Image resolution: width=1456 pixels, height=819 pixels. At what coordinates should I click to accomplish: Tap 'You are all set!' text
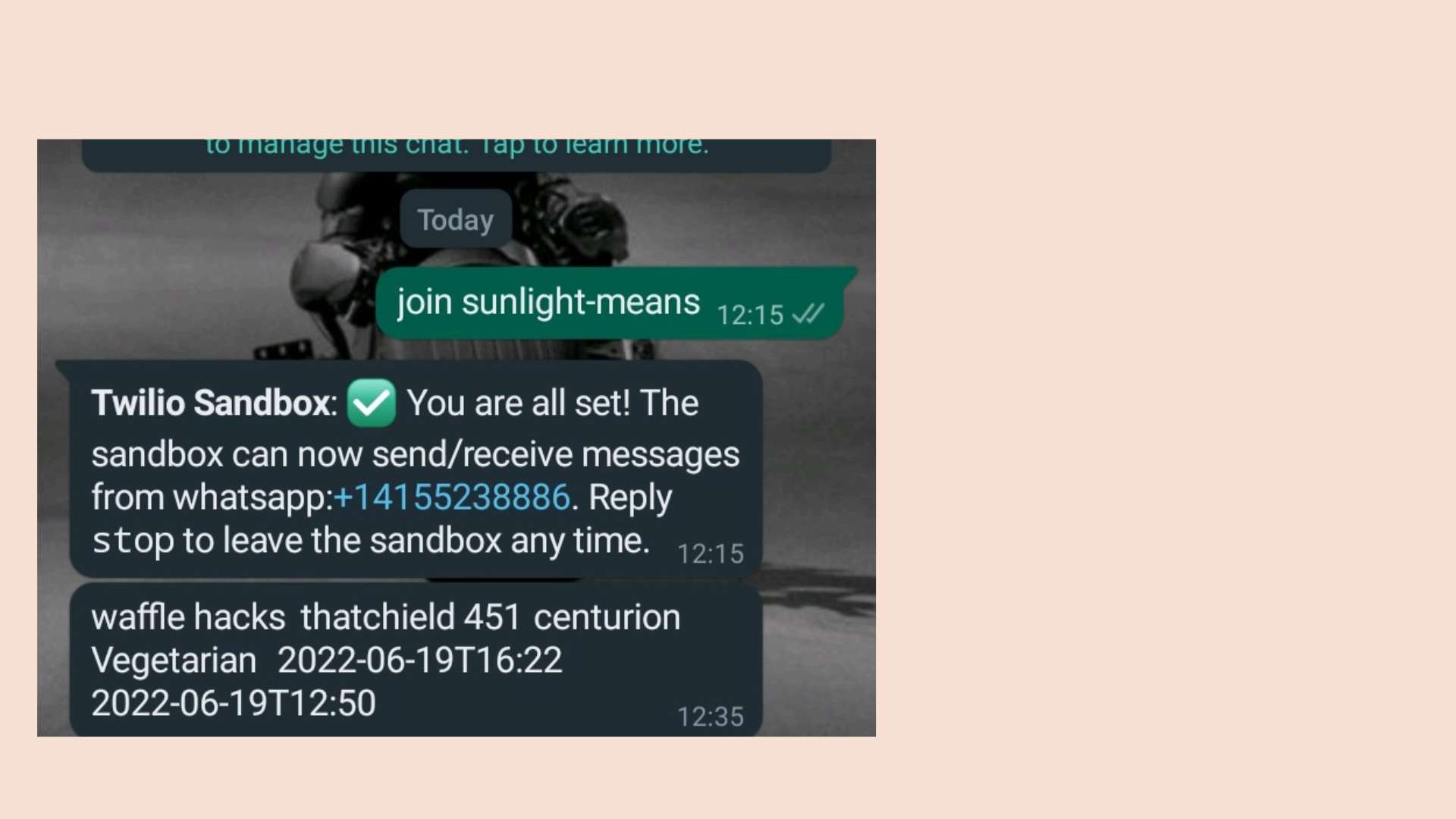click(x=519, y=403)
